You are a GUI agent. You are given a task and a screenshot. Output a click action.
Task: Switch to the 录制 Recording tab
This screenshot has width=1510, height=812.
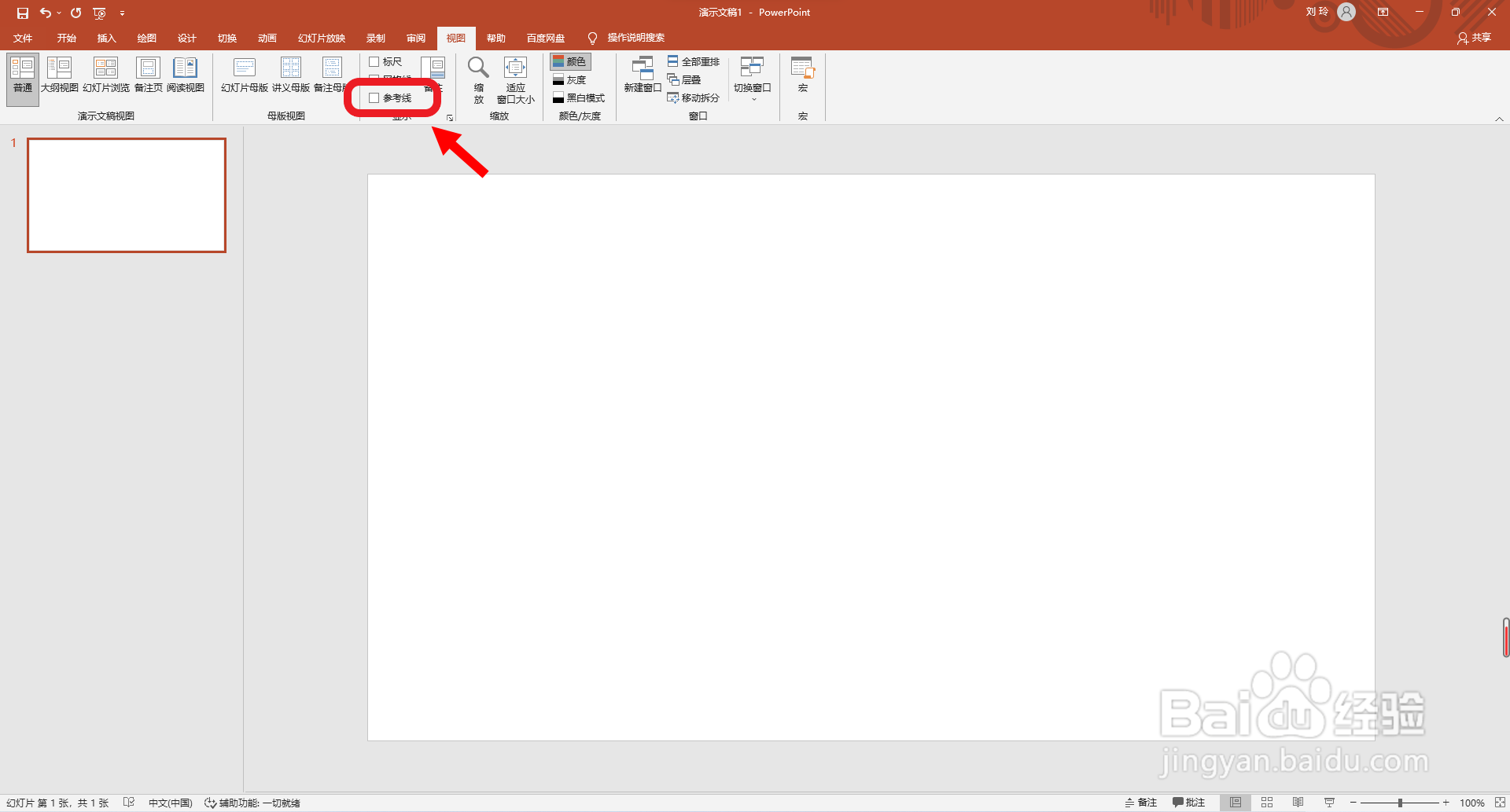click(376, 38)
